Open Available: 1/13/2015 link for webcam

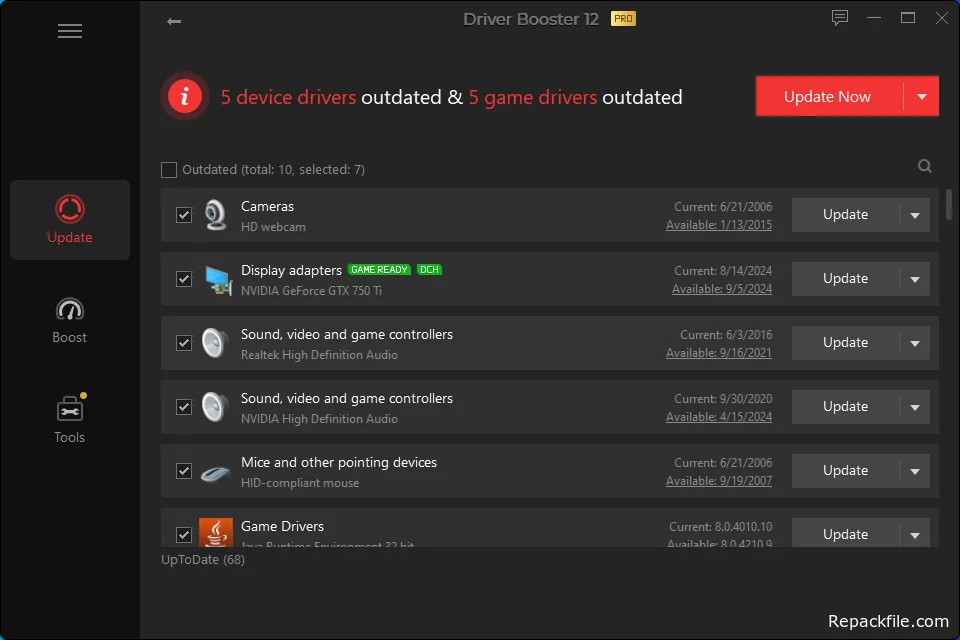719,225
